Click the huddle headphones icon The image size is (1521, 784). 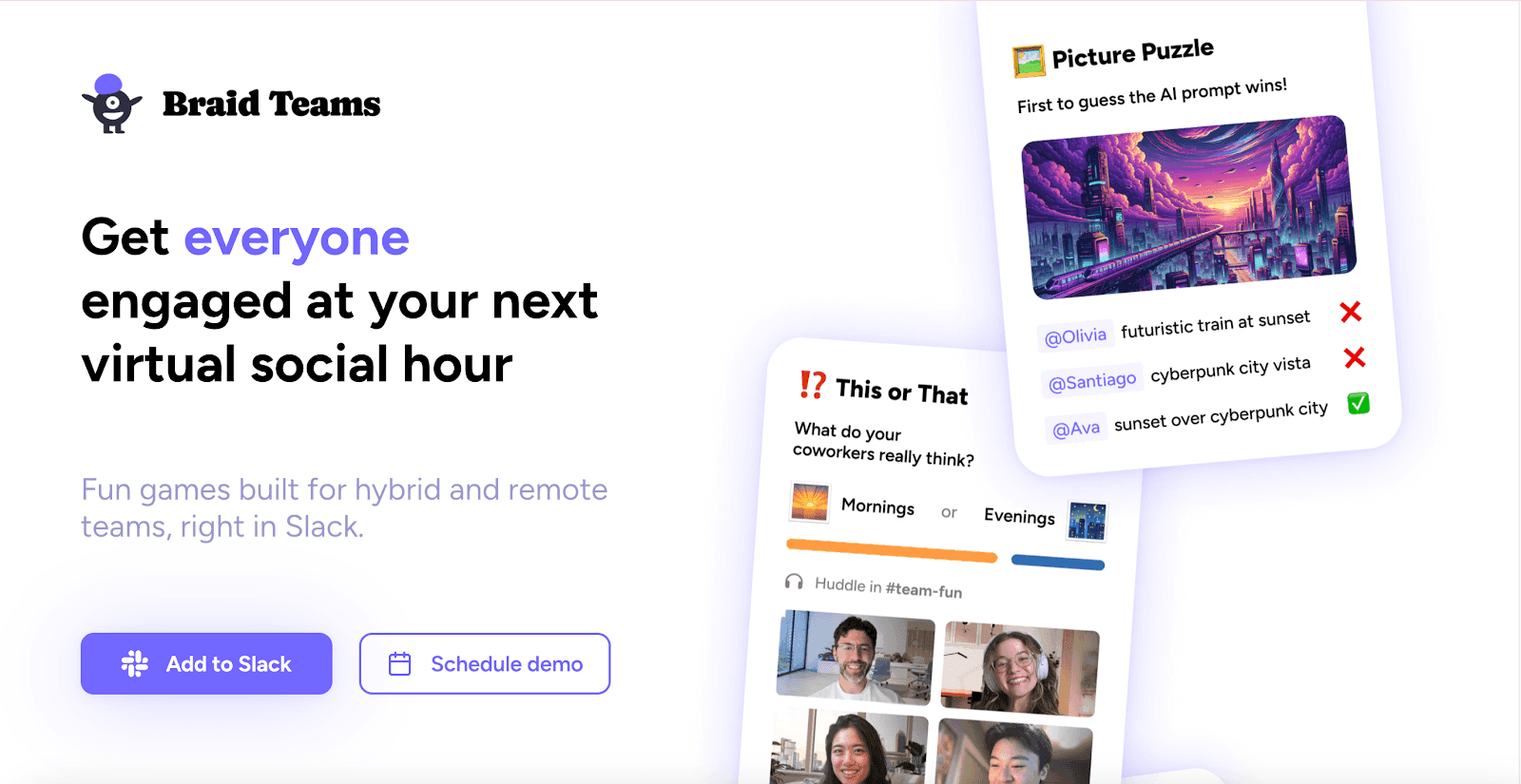794,581
